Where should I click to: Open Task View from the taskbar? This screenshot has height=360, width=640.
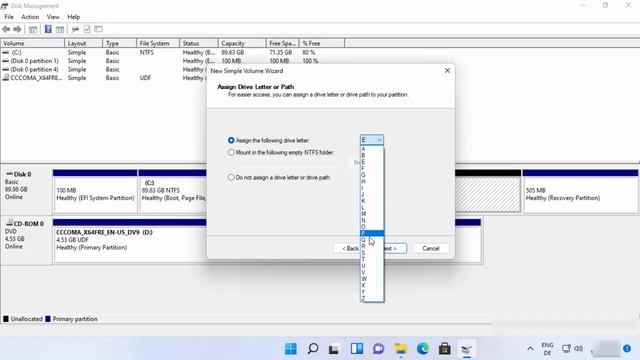(x=334, y=349)
